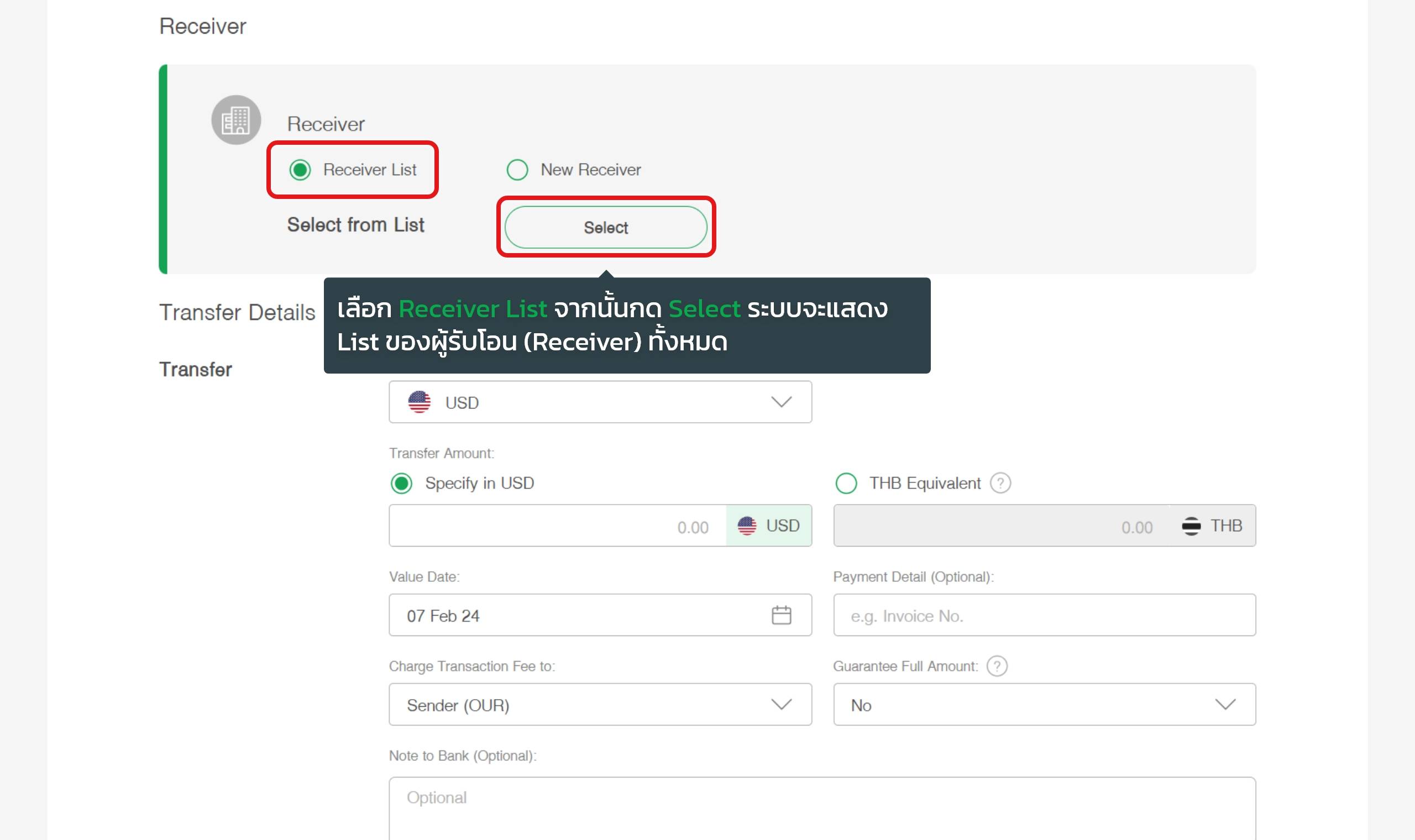Click help icon next to THB Equivalent
This screenshot has height=840, width=1415.
[x=1000, y=483]
